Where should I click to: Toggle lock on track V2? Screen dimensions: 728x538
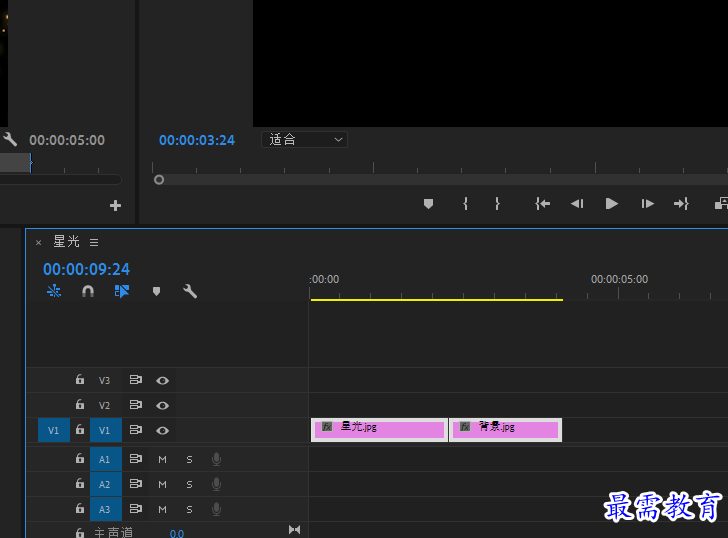[80, 405]
